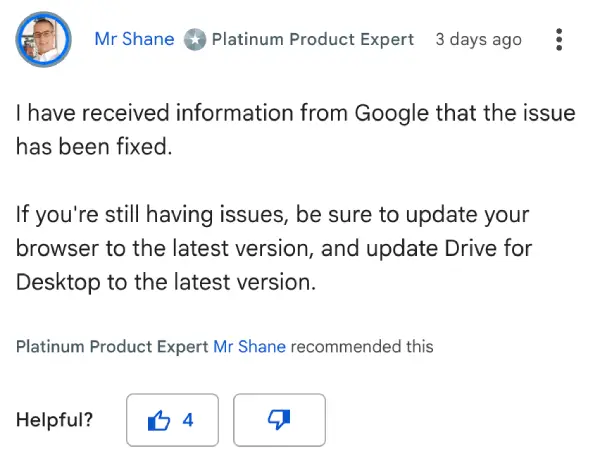This screenshot has height=461, width=600.
Task: Click "Desktop to the latest version." line
Action: click(x=166, y=282)
